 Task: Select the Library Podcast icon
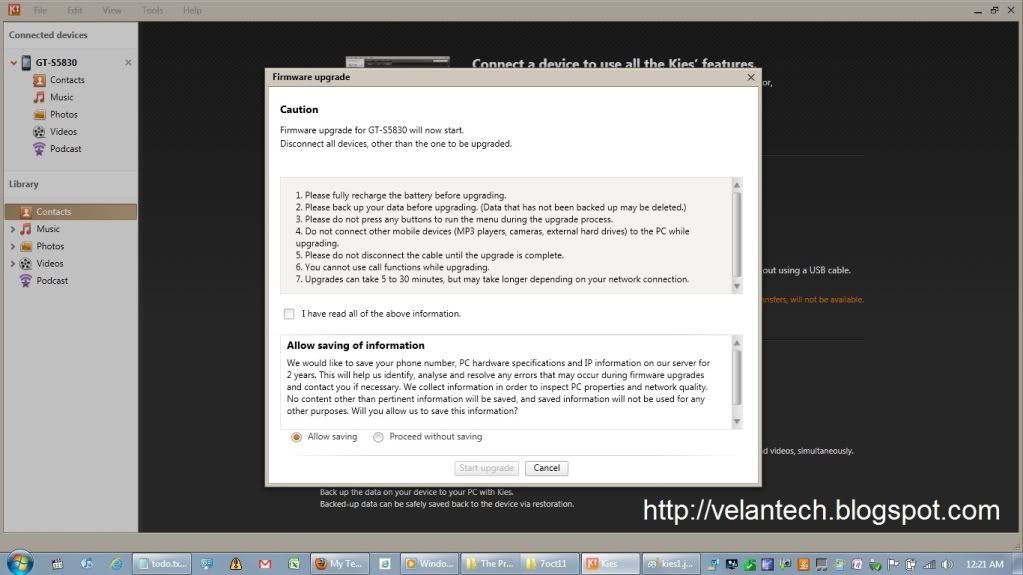pyautogui.click(x=25, y=281)
